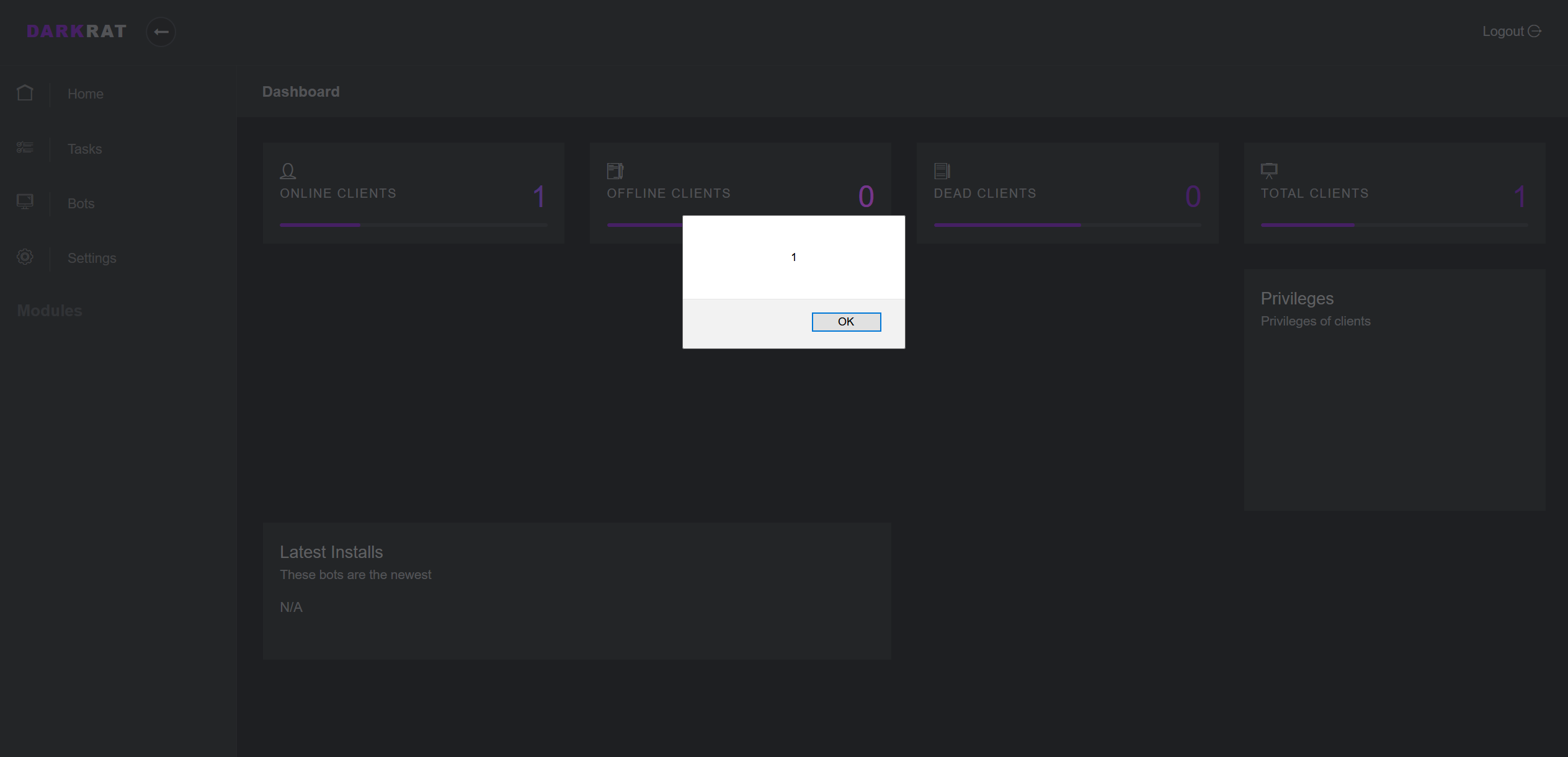Click the OFFLINE CLIENTS label
Image resolution: width=1568 pixels, height=757 pixels.
[669, 193]
